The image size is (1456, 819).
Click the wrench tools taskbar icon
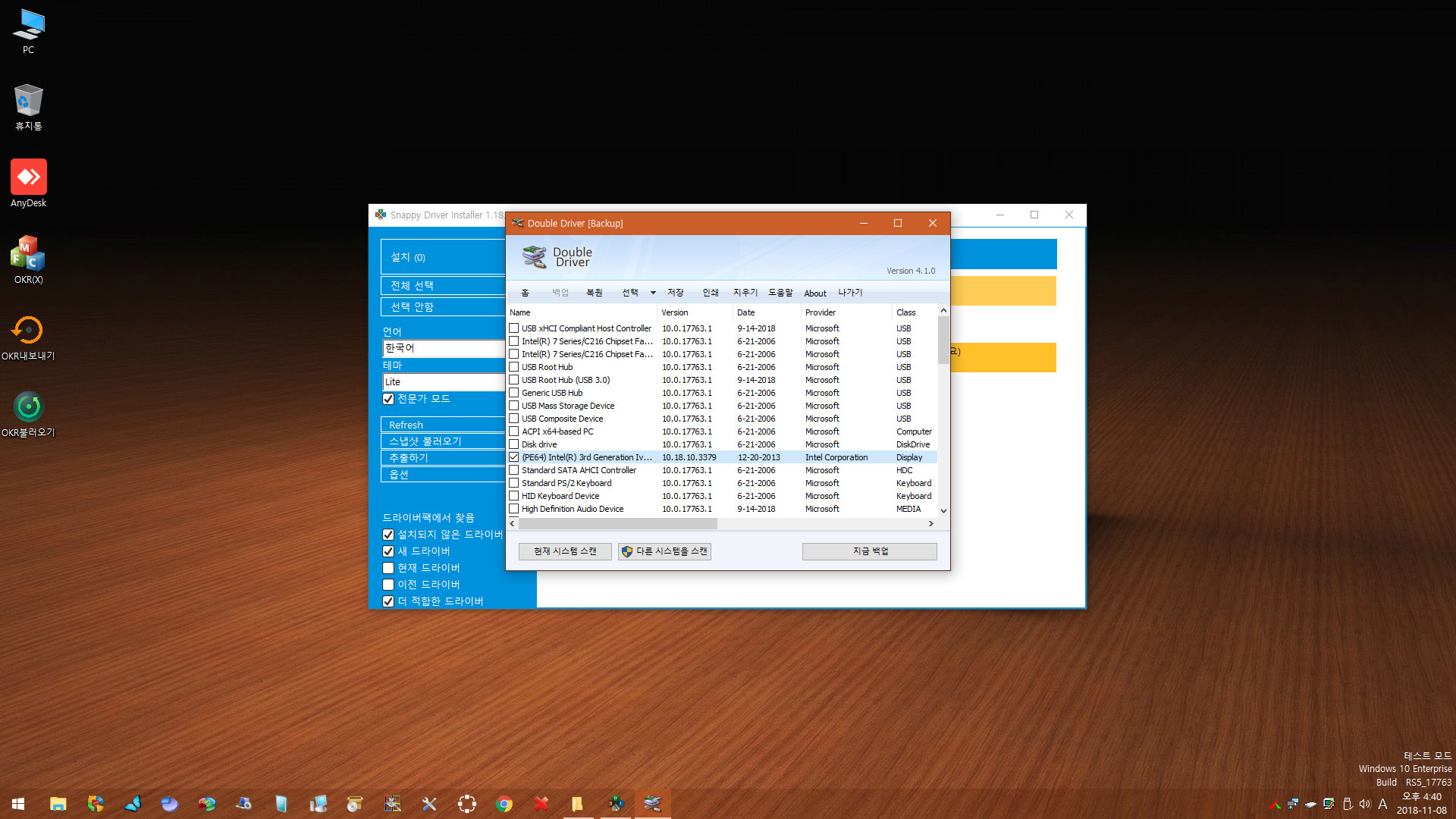click(429, 804)
